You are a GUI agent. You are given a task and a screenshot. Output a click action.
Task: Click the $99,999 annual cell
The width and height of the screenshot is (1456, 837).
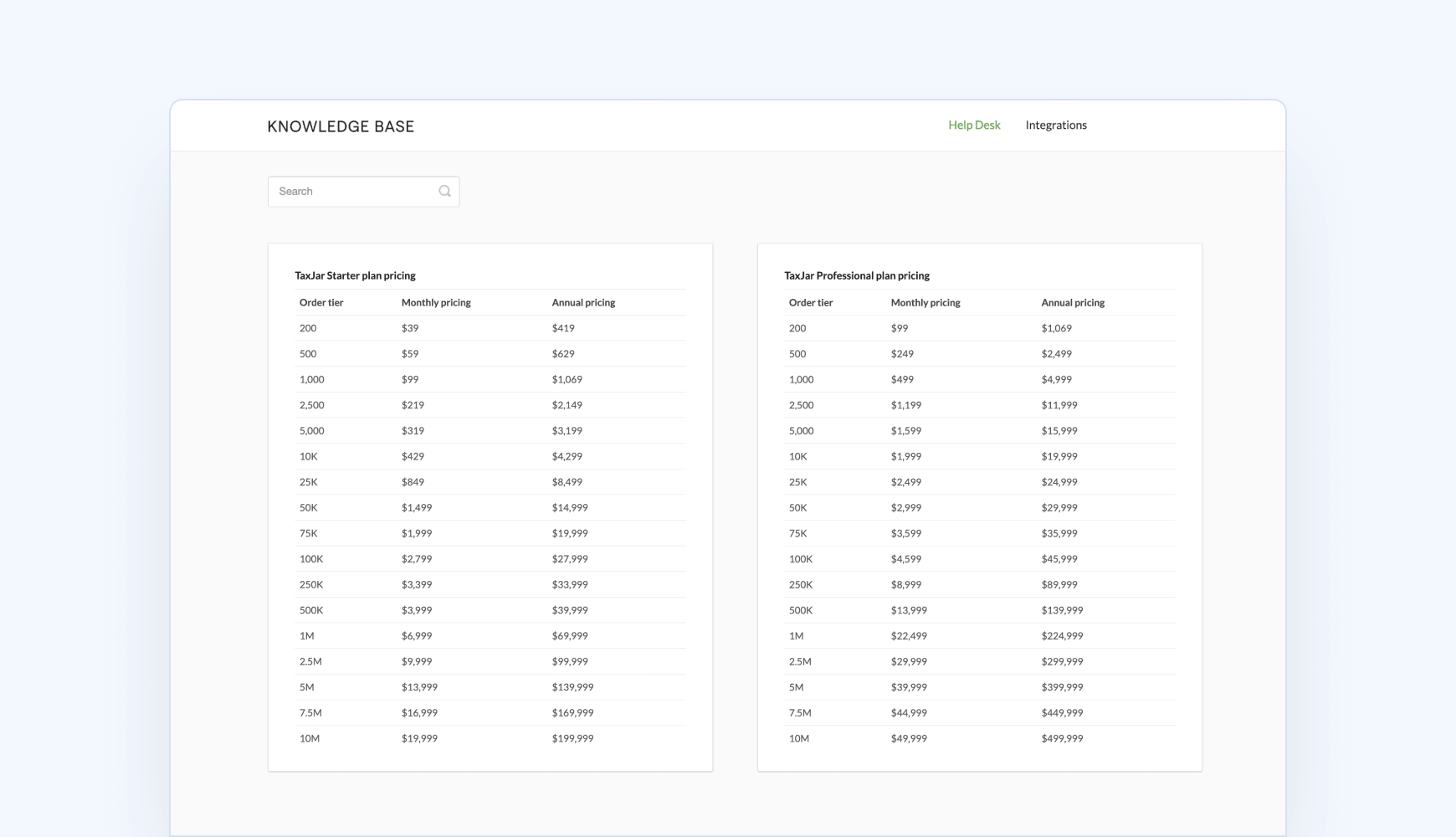pyautogui.click(x=570, y=662)
